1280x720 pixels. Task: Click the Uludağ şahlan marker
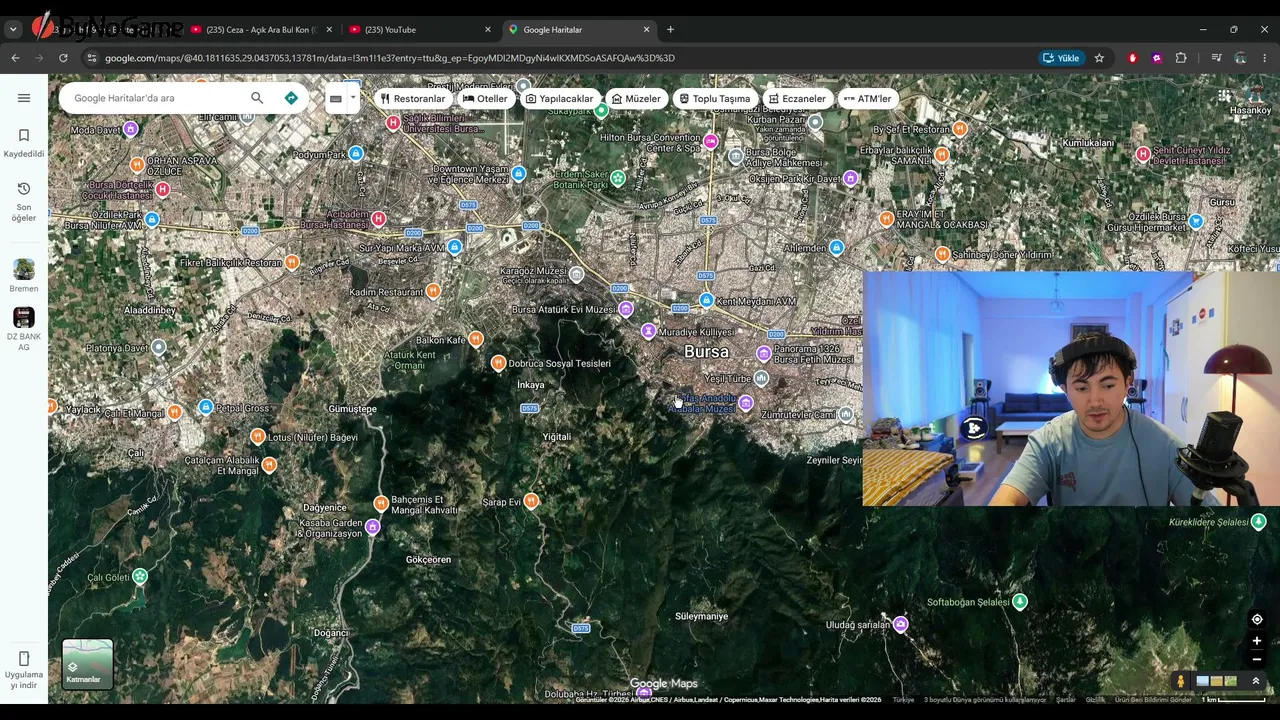pyautogui.click(x=900, y=625)
